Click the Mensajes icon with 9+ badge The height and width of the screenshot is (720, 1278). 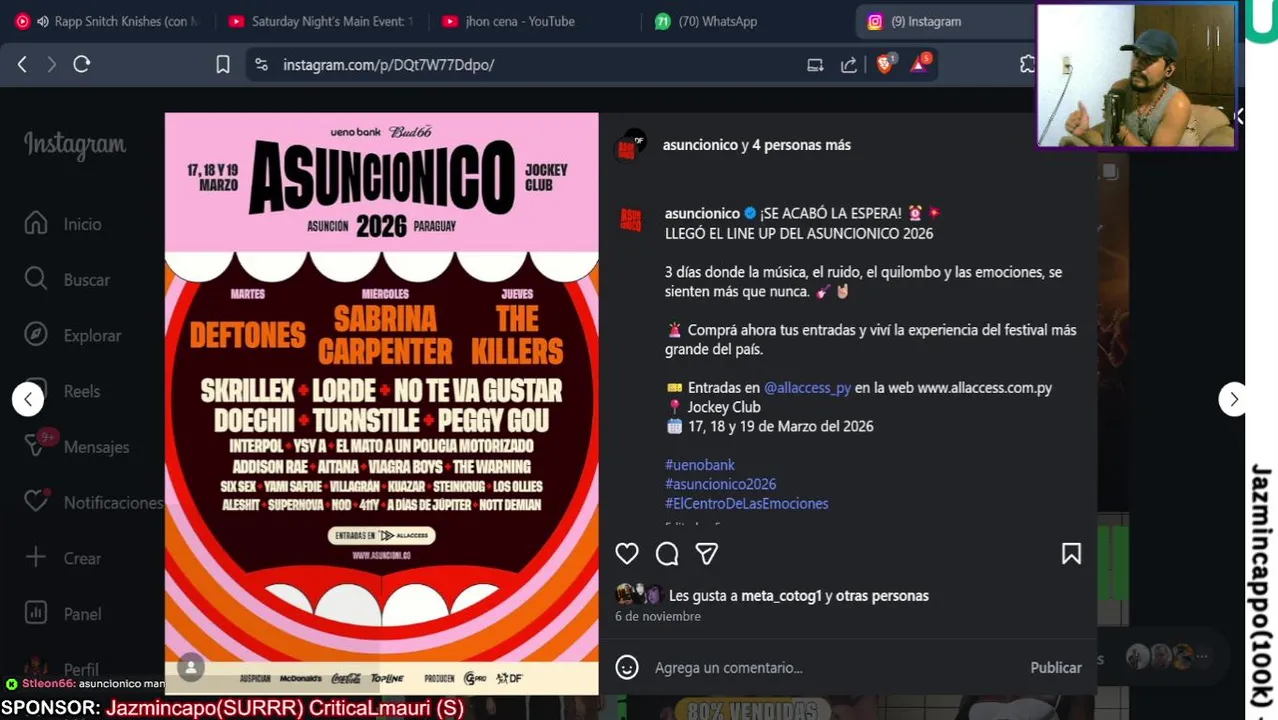pyautogui.click(x=38, y=444)
